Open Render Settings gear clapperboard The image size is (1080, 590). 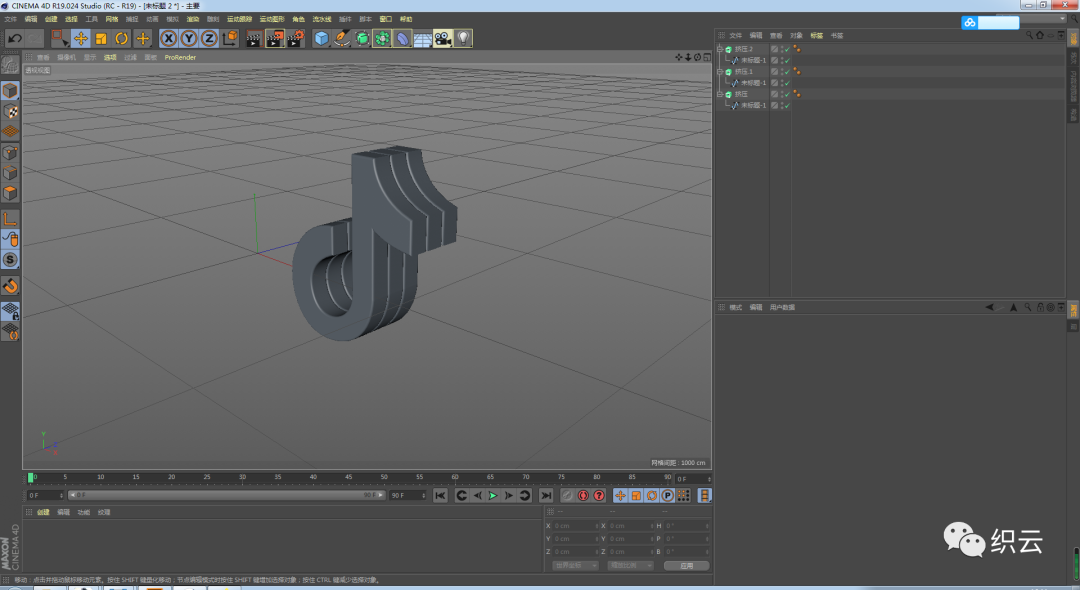[296, 39]
